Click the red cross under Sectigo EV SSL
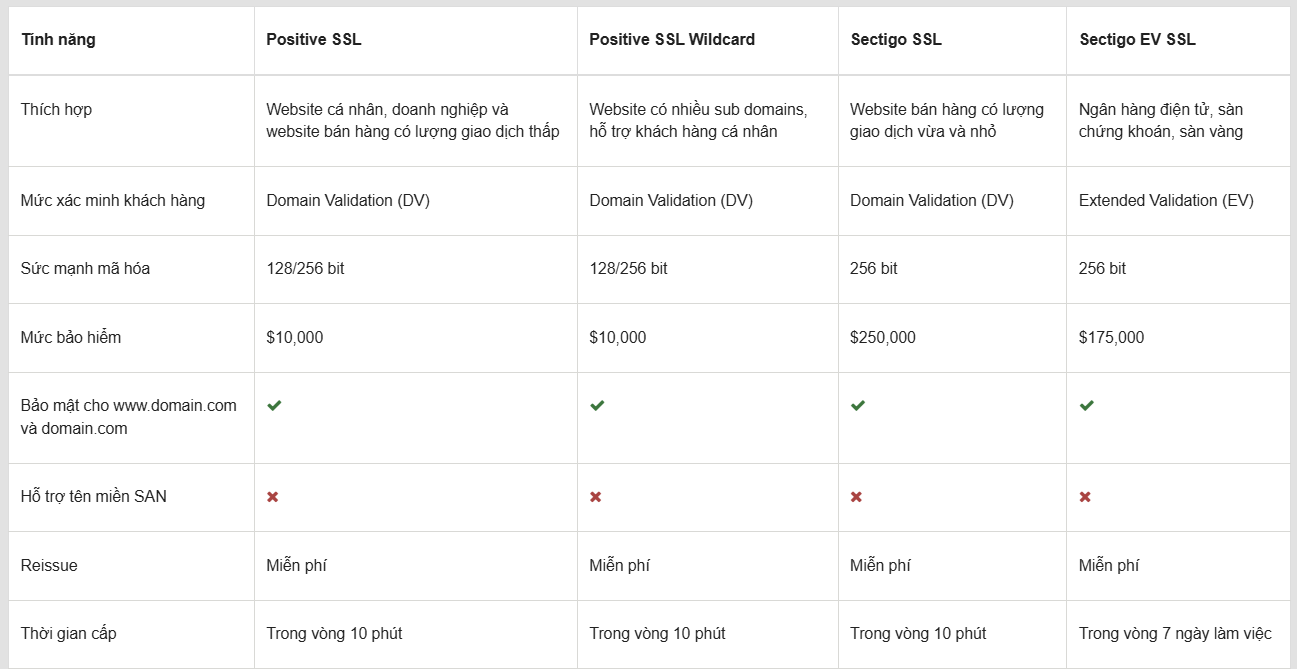1297x669 pixels. (x=1085, y=497)
